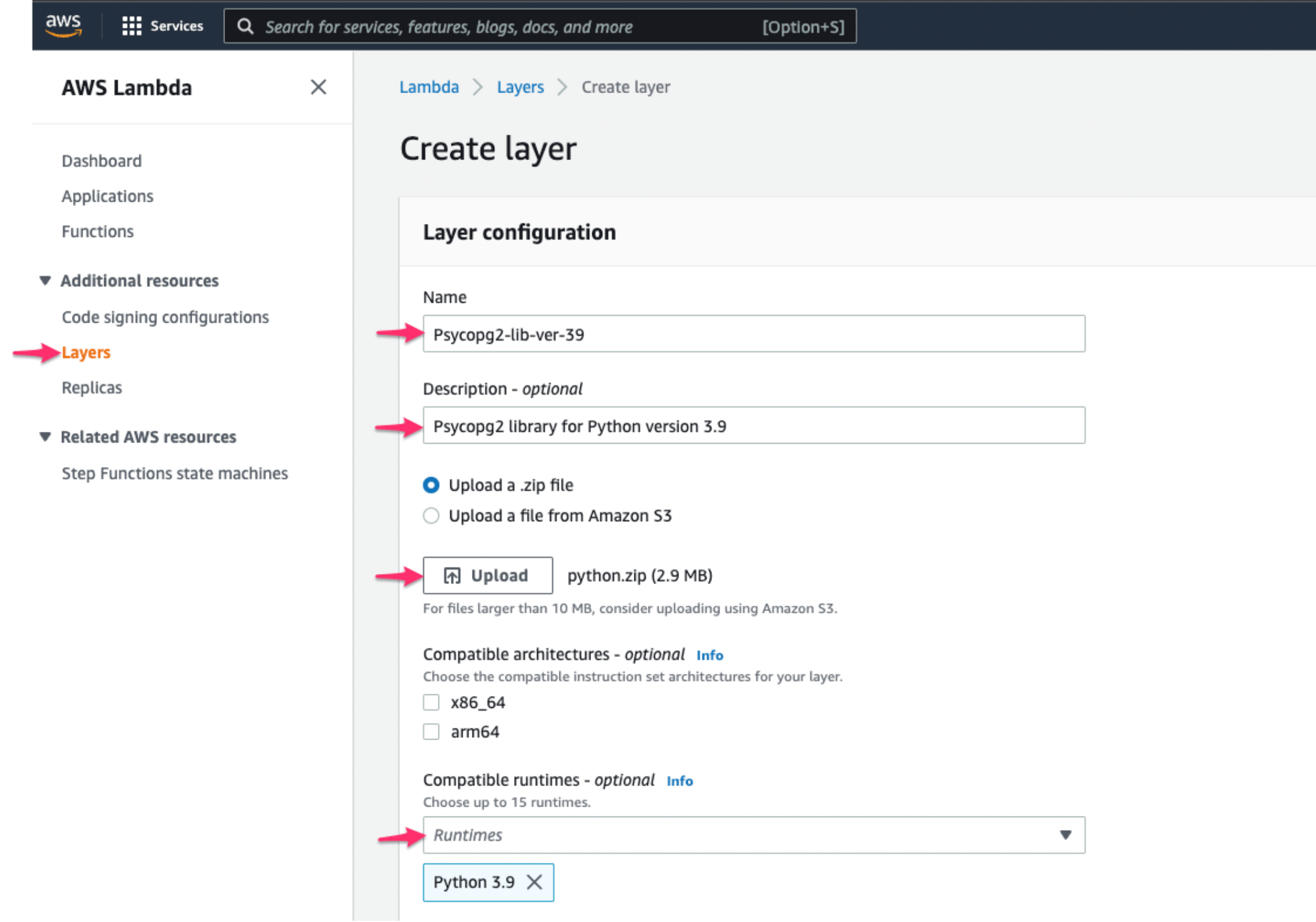Edit the Description field

(754, 426)
